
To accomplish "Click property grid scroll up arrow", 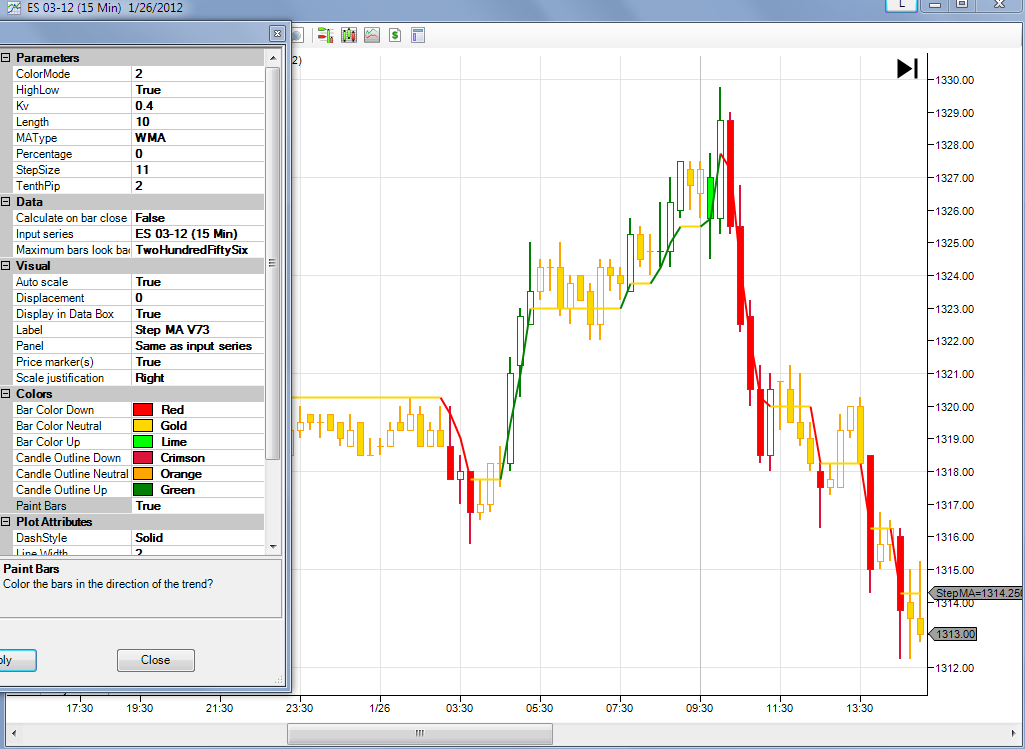I will [273, 58].
